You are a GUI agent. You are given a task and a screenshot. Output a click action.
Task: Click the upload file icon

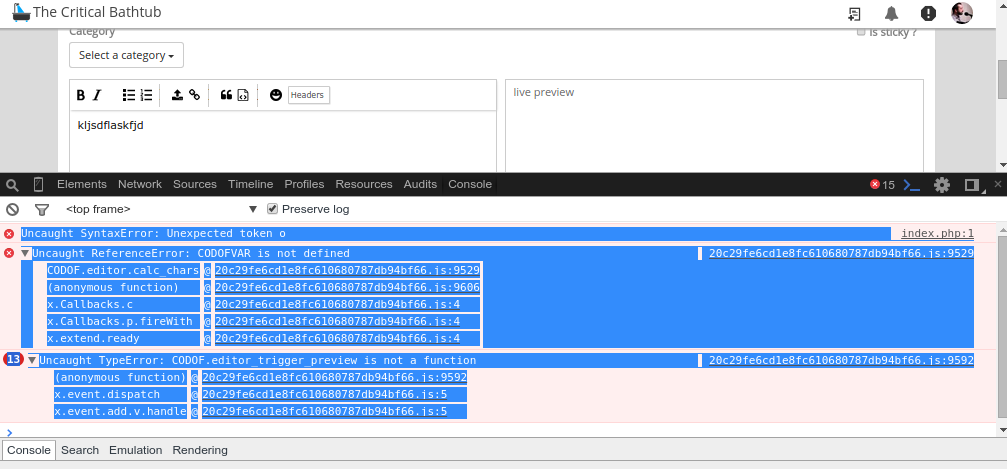[x=177, y=95]
